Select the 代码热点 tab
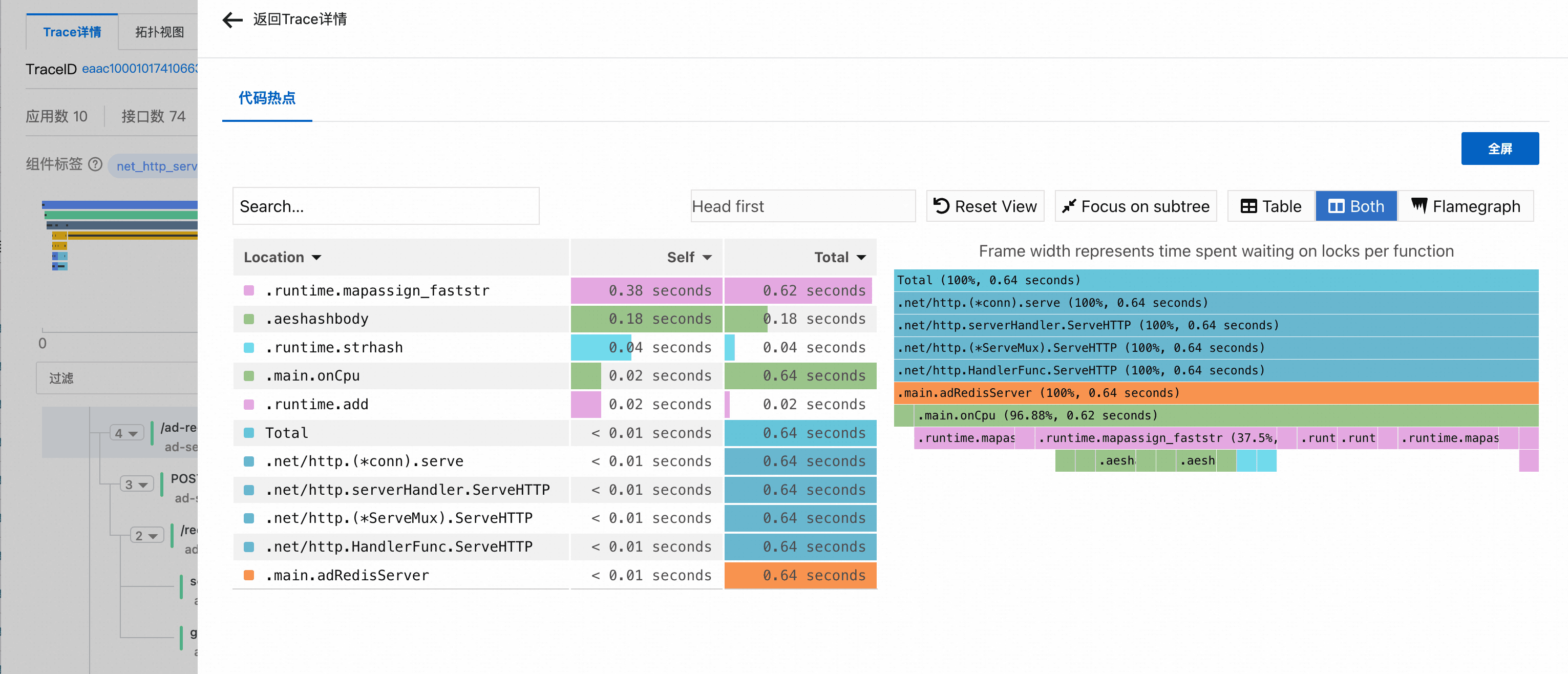 (267, 98)
